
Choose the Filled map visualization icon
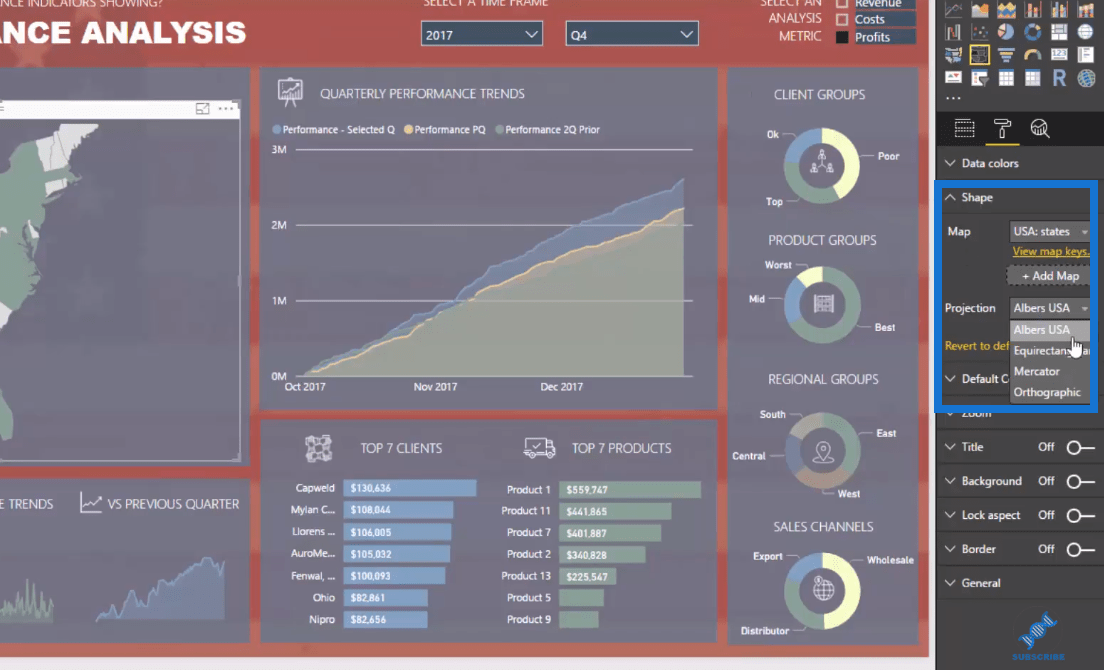[953, 55]
